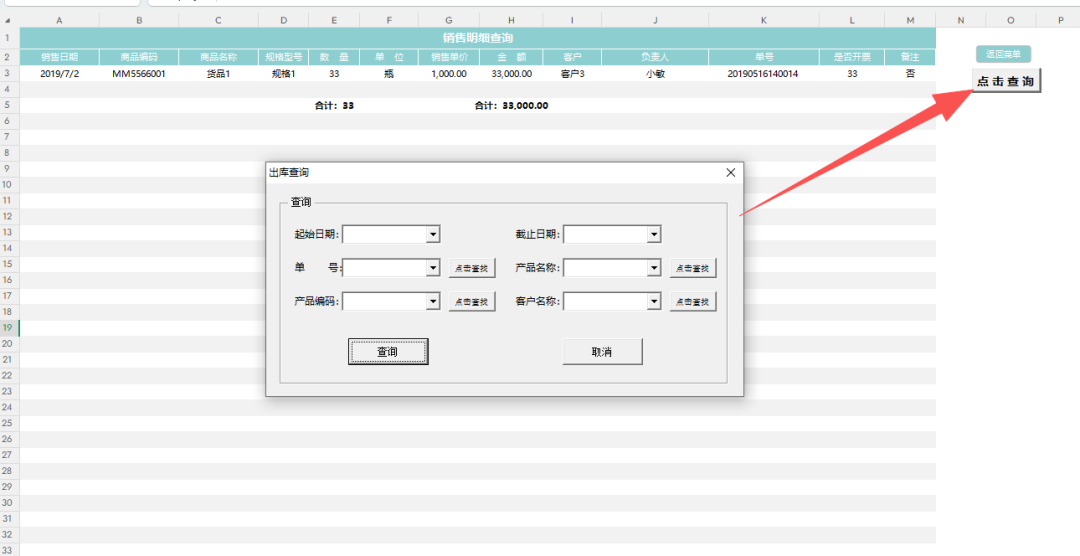Open the 单号 dropdown arrow
Image resolution: width=1080 pixels, height=556 pixels.
433,268
